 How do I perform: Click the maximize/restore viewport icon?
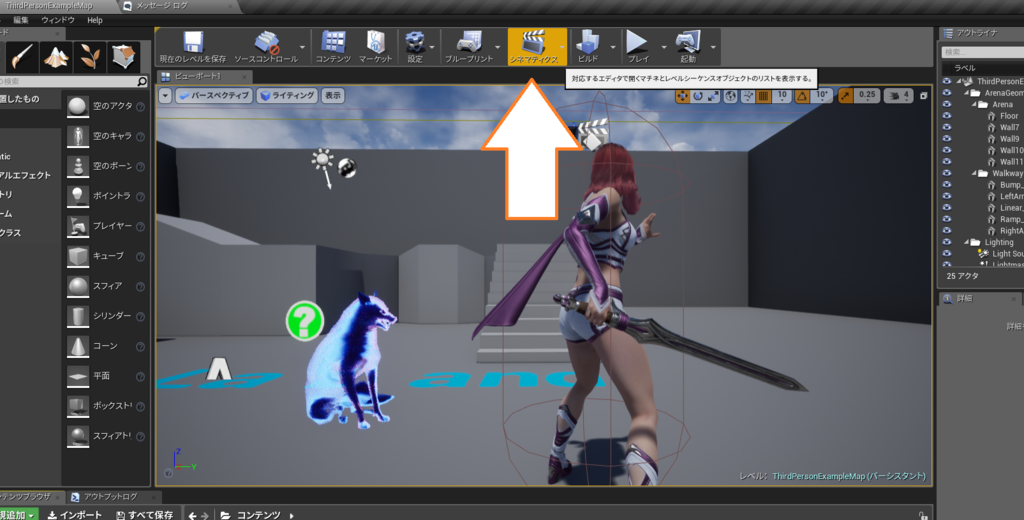tap(923, 96)
